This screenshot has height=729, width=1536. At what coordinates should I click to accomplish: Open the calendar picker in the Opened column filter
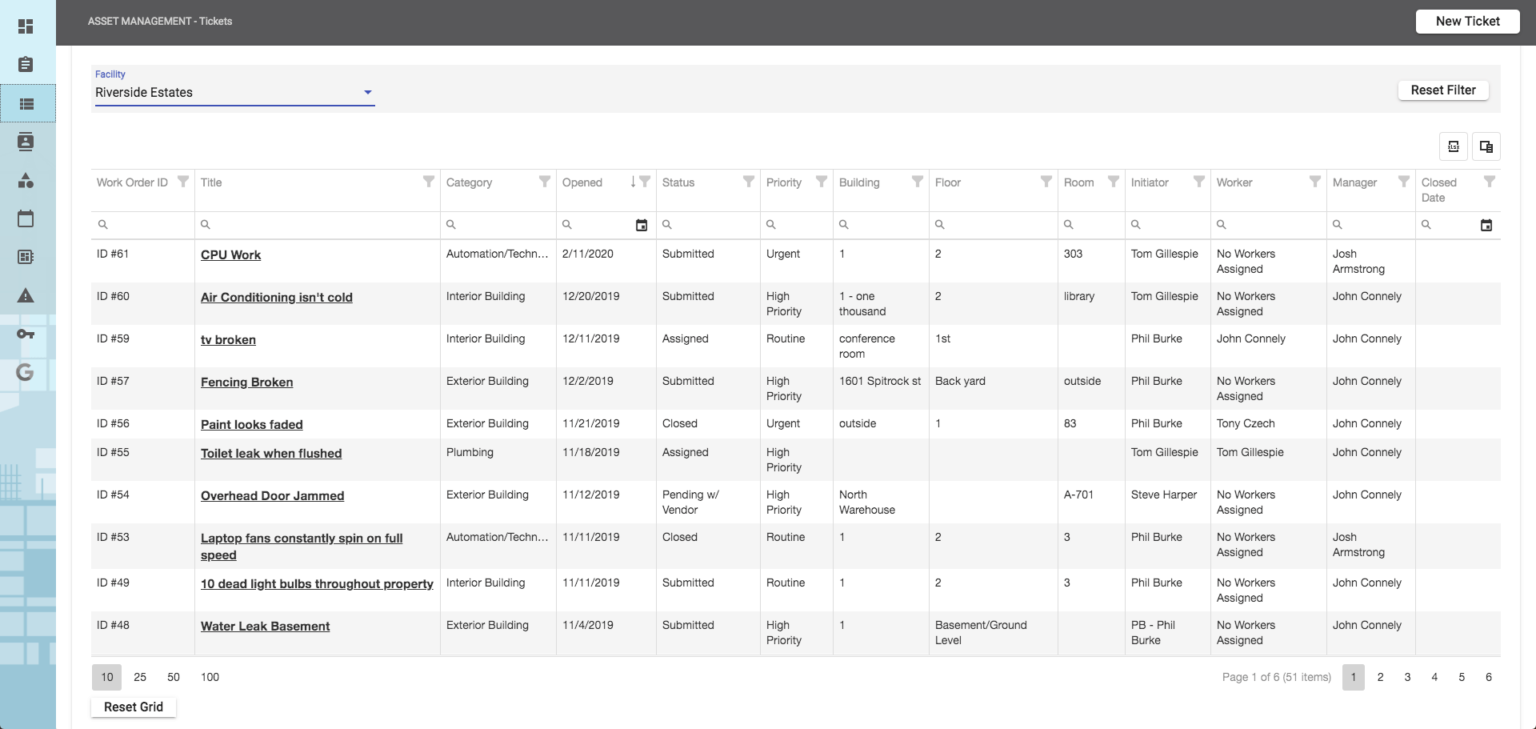[643, 224]
